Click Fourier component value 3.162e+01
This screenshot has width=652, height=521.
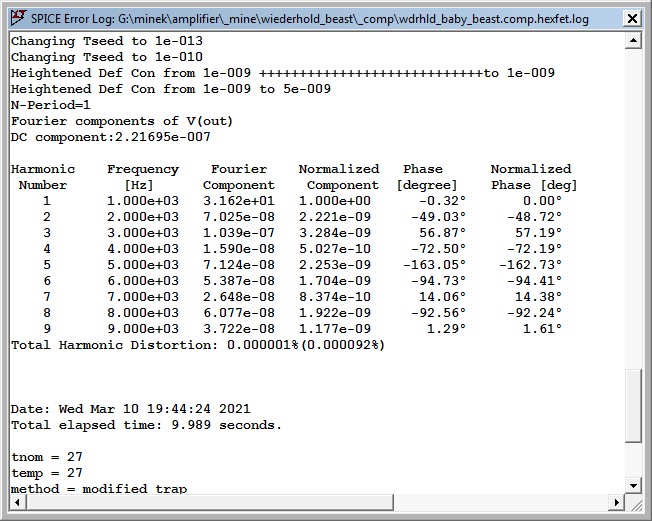[x=239, y=201]
